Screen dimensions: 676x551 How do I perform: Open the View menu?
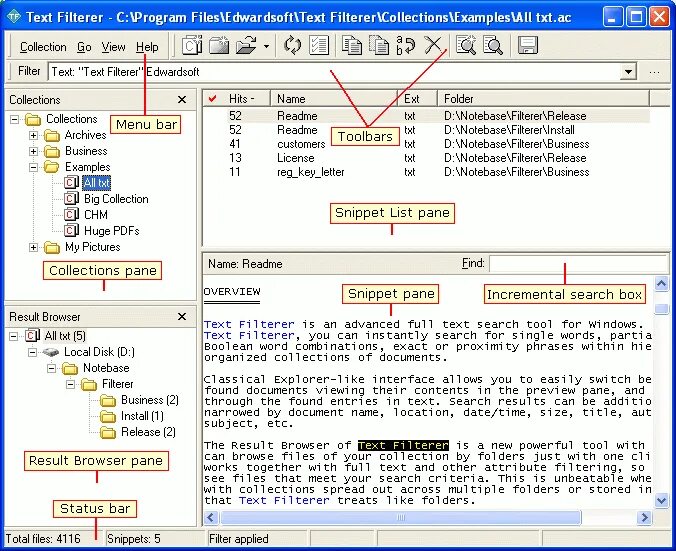(113, 47)
